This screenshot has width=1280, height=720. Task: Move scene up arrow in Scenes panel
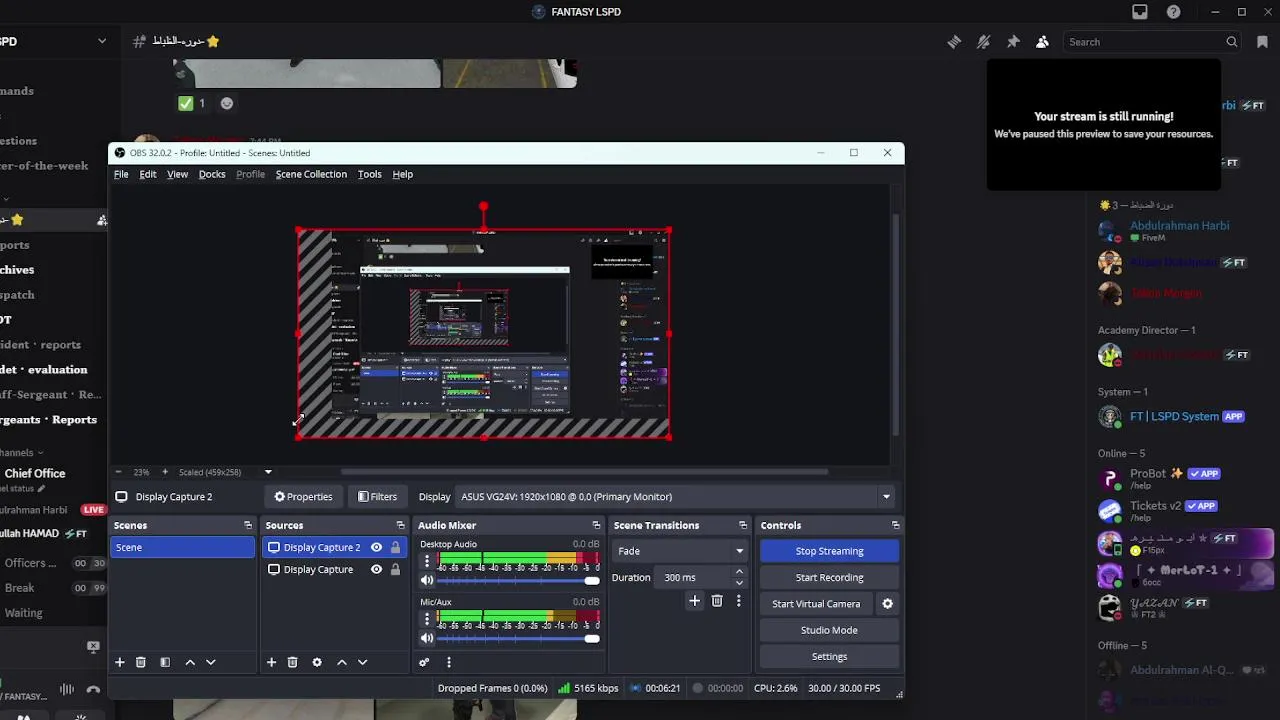point(190,662)
